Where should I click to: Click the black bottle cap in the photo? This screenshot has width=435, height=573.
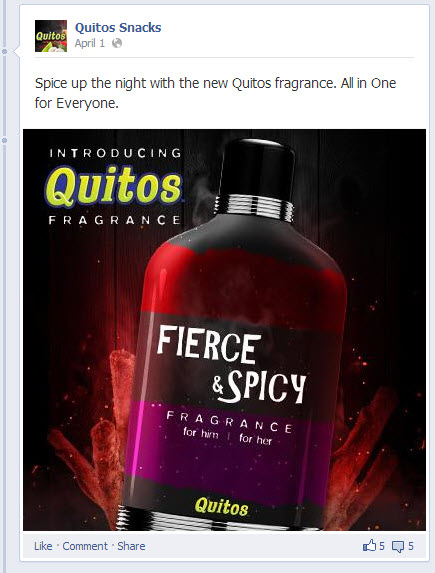pos(259,168)
